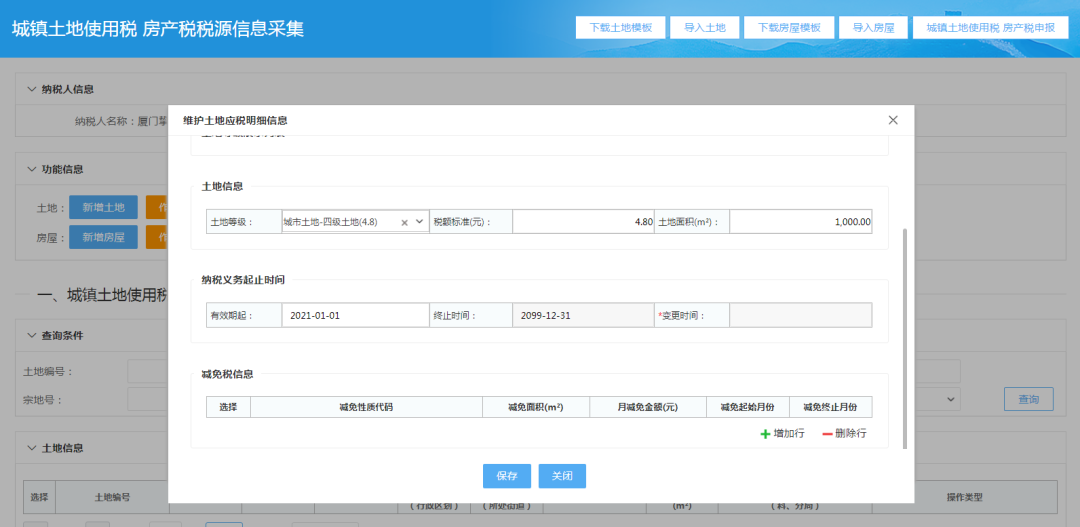Click the 有效期起 date field 2021-01-01

pyautogui.click(x=355, y=316)
